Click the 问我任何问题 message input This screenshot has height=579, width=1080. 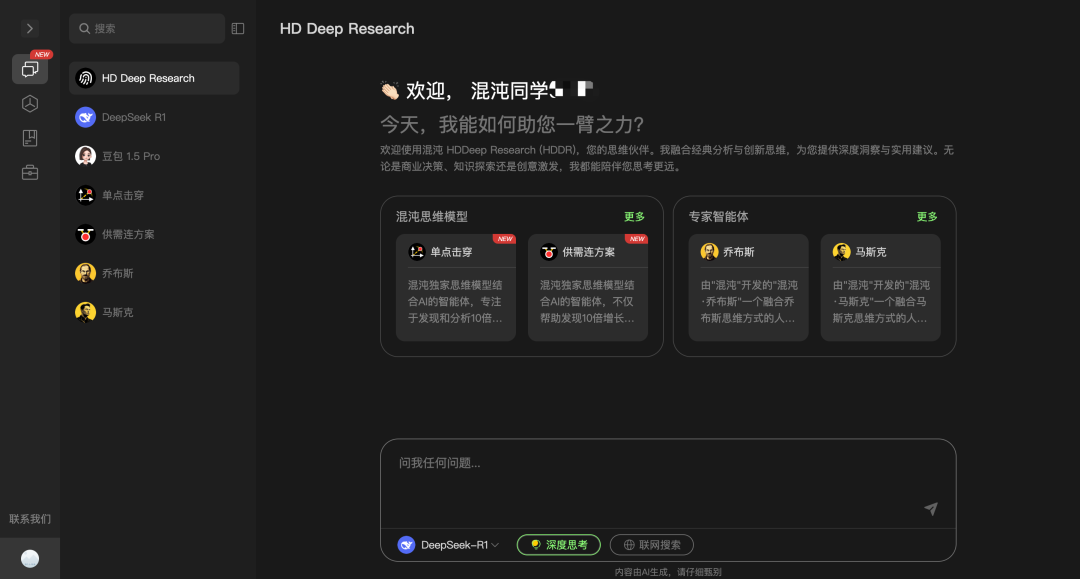(668, 483)
